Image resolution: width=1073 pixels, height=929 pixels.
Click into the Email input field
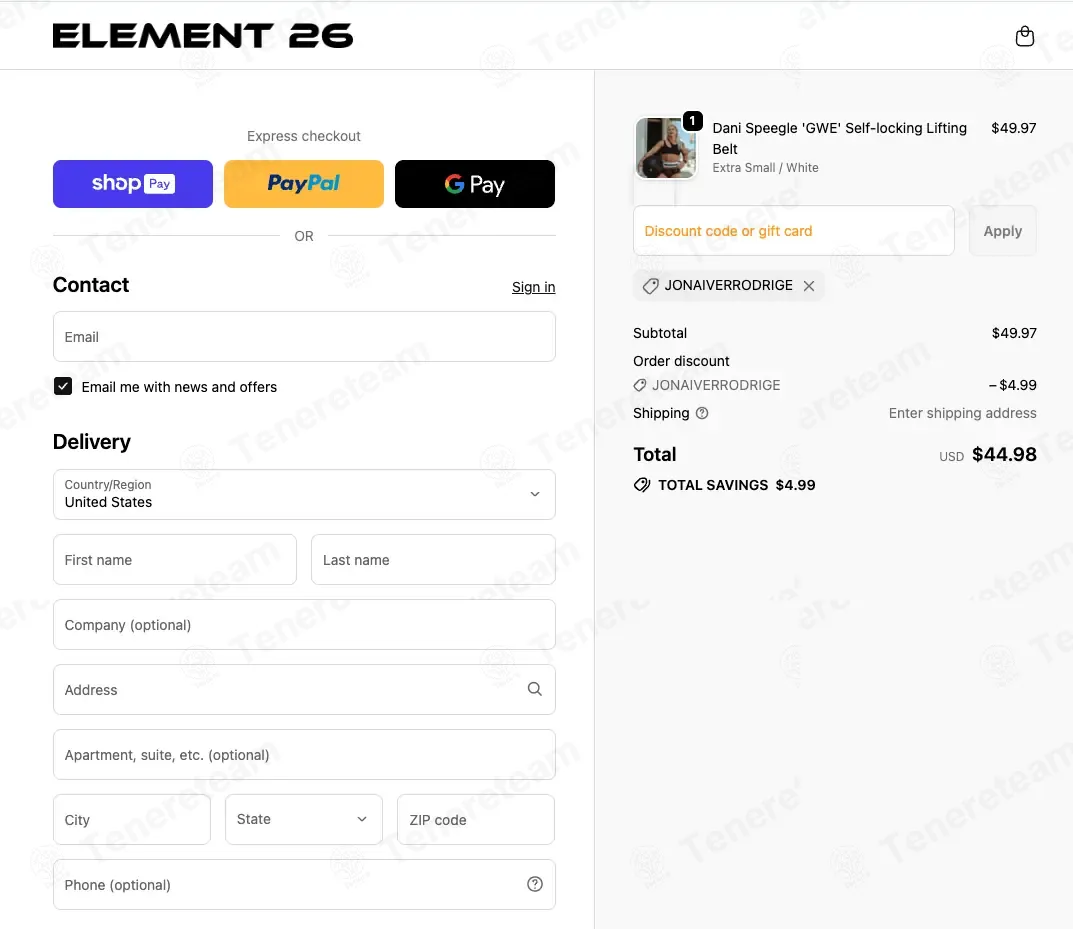coord(304,336)
